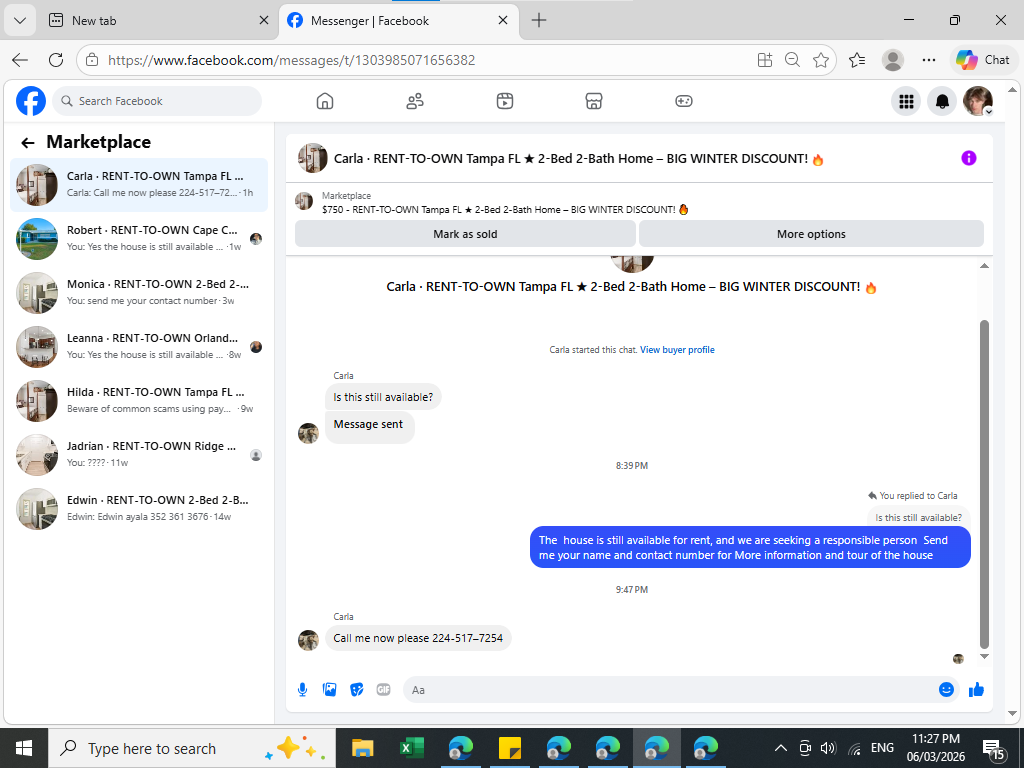Viewport: 1024px width, 768px height.
Task: Open the Reels video icon in top navigation
Action: click(x=505, y=101)
